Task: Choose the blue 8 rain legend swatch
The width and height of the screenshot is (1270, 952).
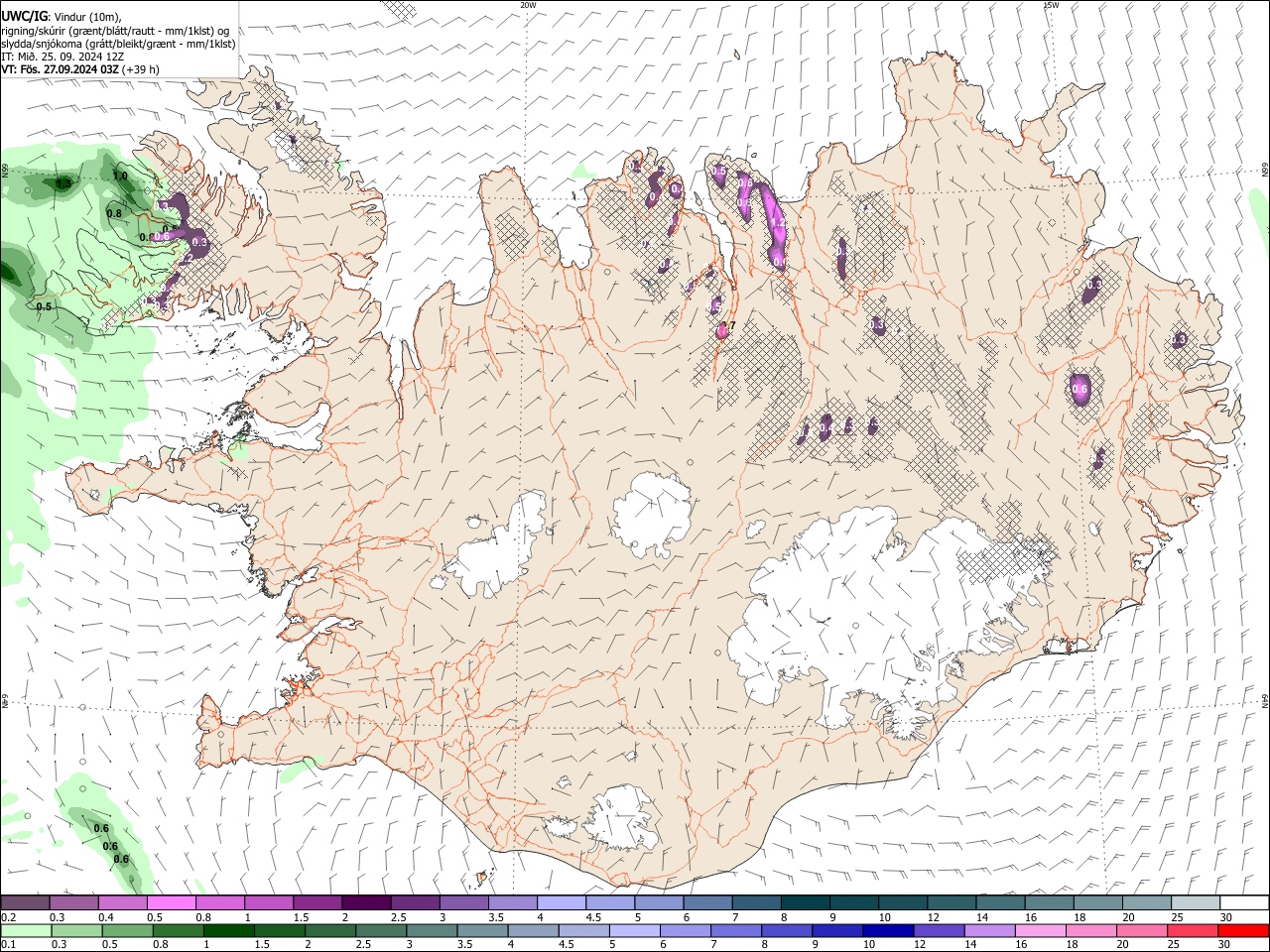Action: tap(786, 930)
